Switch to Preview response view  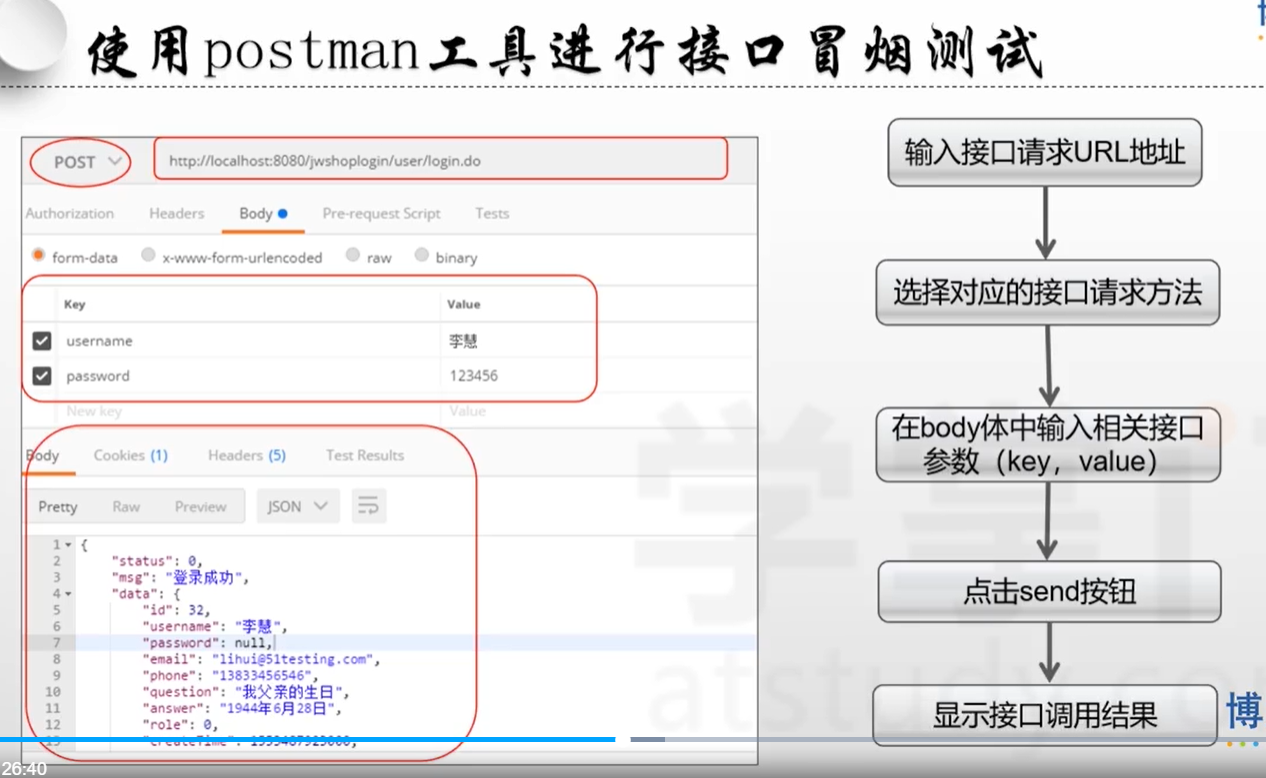pos(201,506)
